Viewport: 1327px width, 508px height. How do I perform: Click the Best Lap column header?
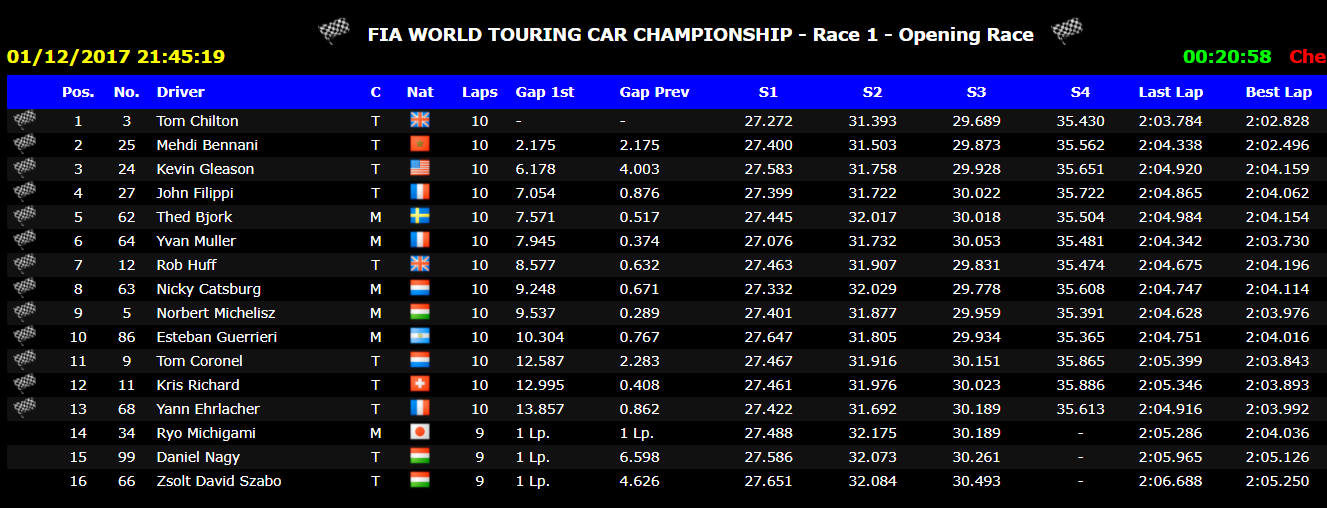pos(1278,92)
